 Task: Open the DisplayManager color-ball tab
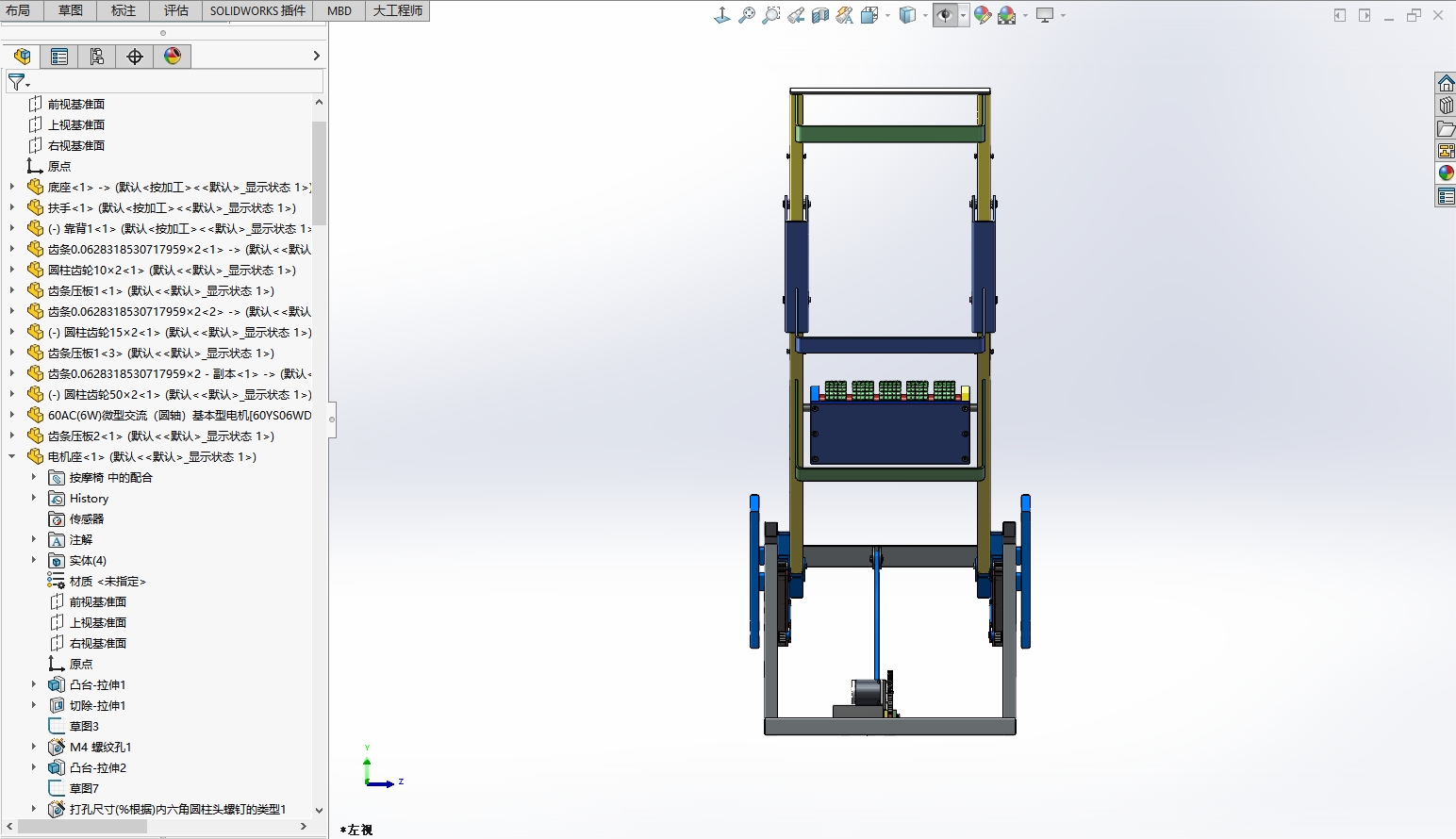coord(173,57)
